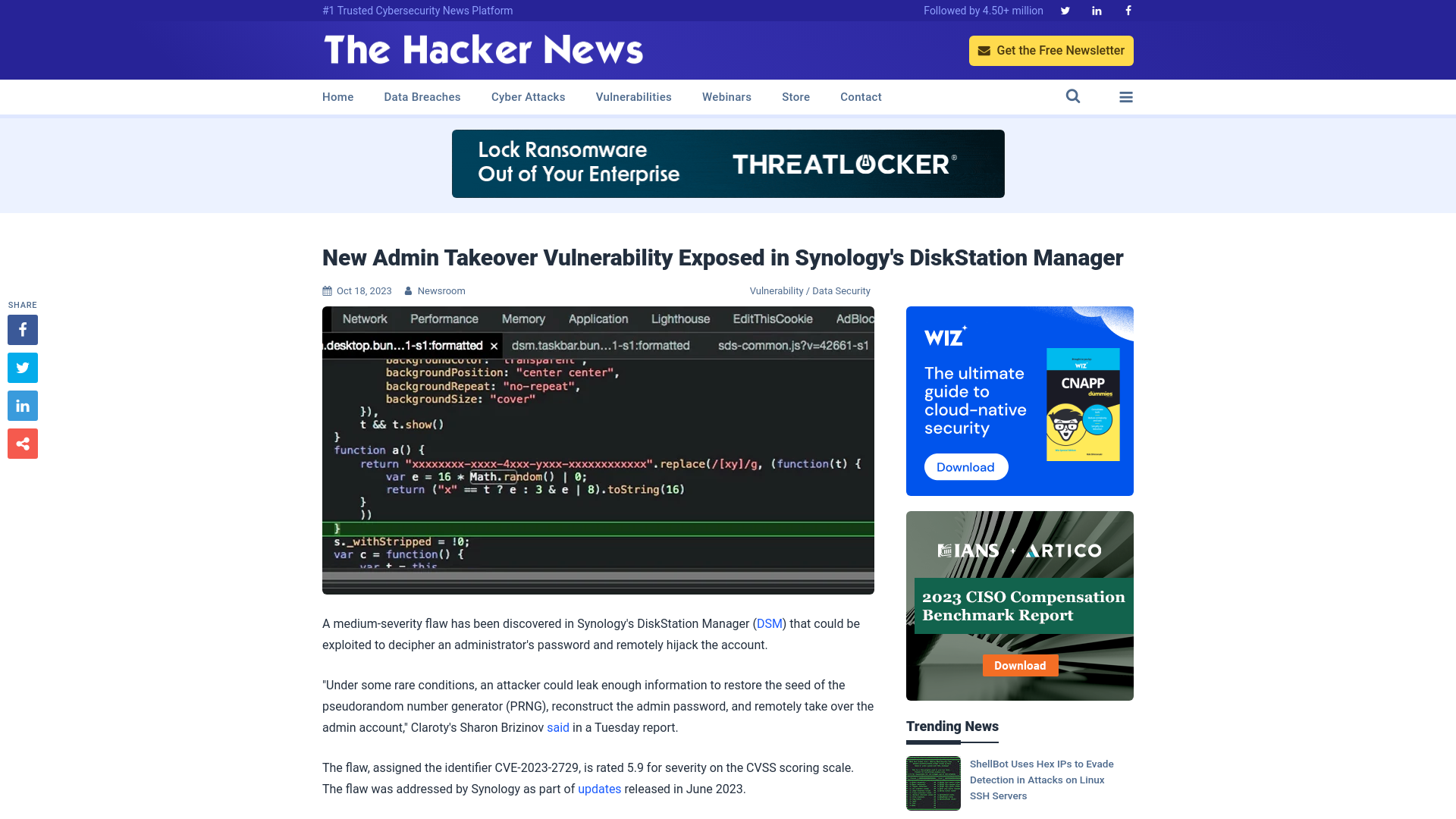
Task: Click the DSM hyperlink in article body
Action: coord(770,623)
